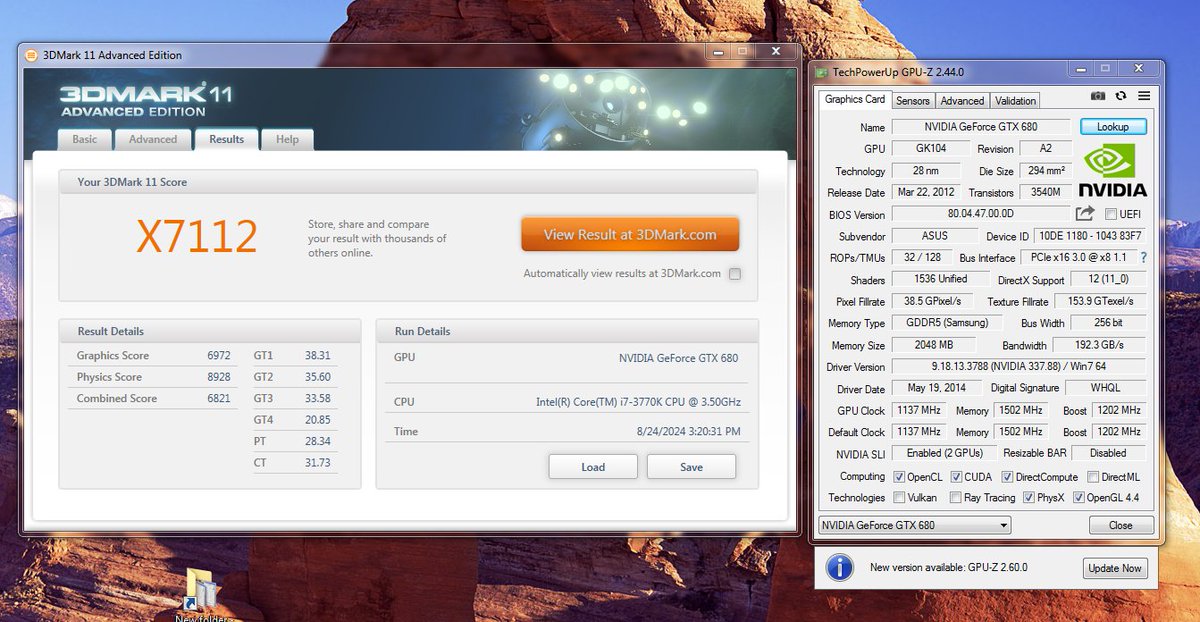This screenshot has height=622, width=1200.
Task: Click the Update Now button
Action: tap(1115, 568)
